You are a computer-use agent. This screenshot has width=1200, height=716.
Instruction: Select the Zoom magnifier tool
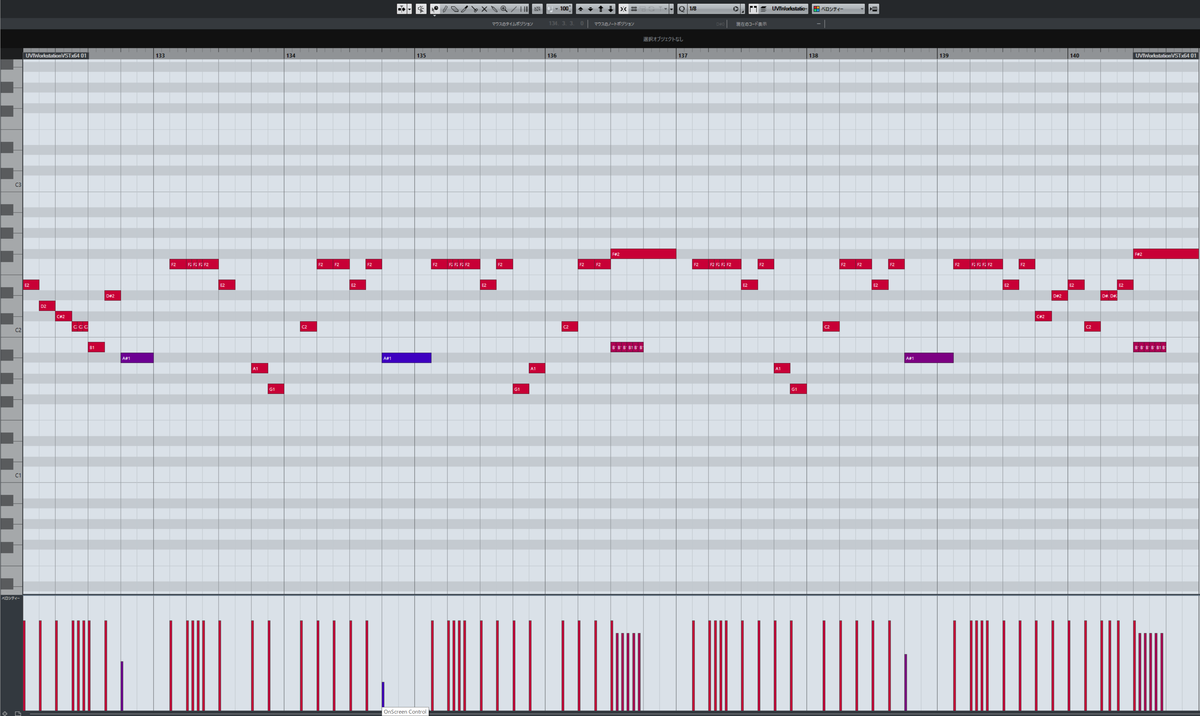click(x=503, y=8)
